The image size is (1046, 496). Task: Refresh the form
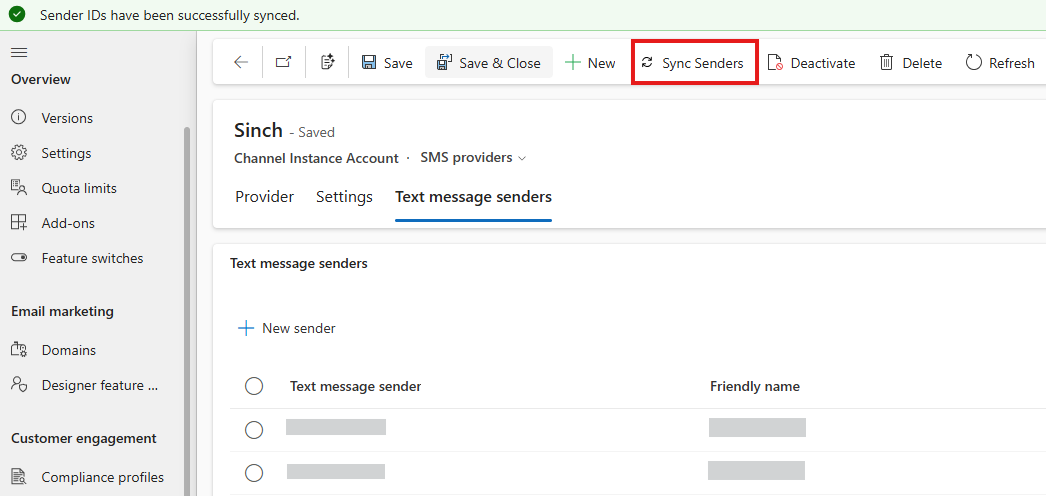point(1000,63)
